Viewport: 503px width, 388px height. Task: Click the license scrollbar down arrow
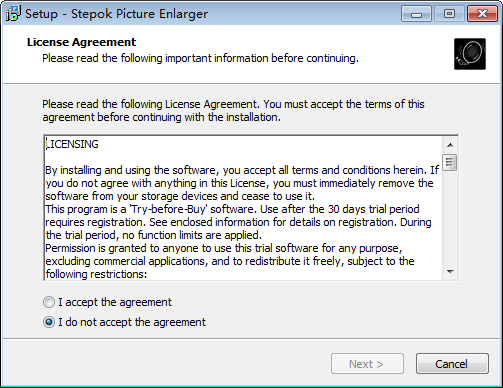(450, 272)
